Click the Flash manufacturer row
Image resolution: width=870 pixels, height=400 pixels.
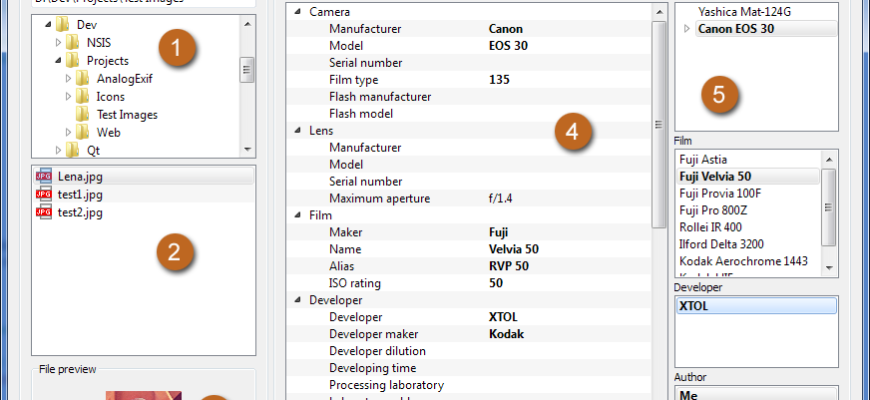pos(469,97)
